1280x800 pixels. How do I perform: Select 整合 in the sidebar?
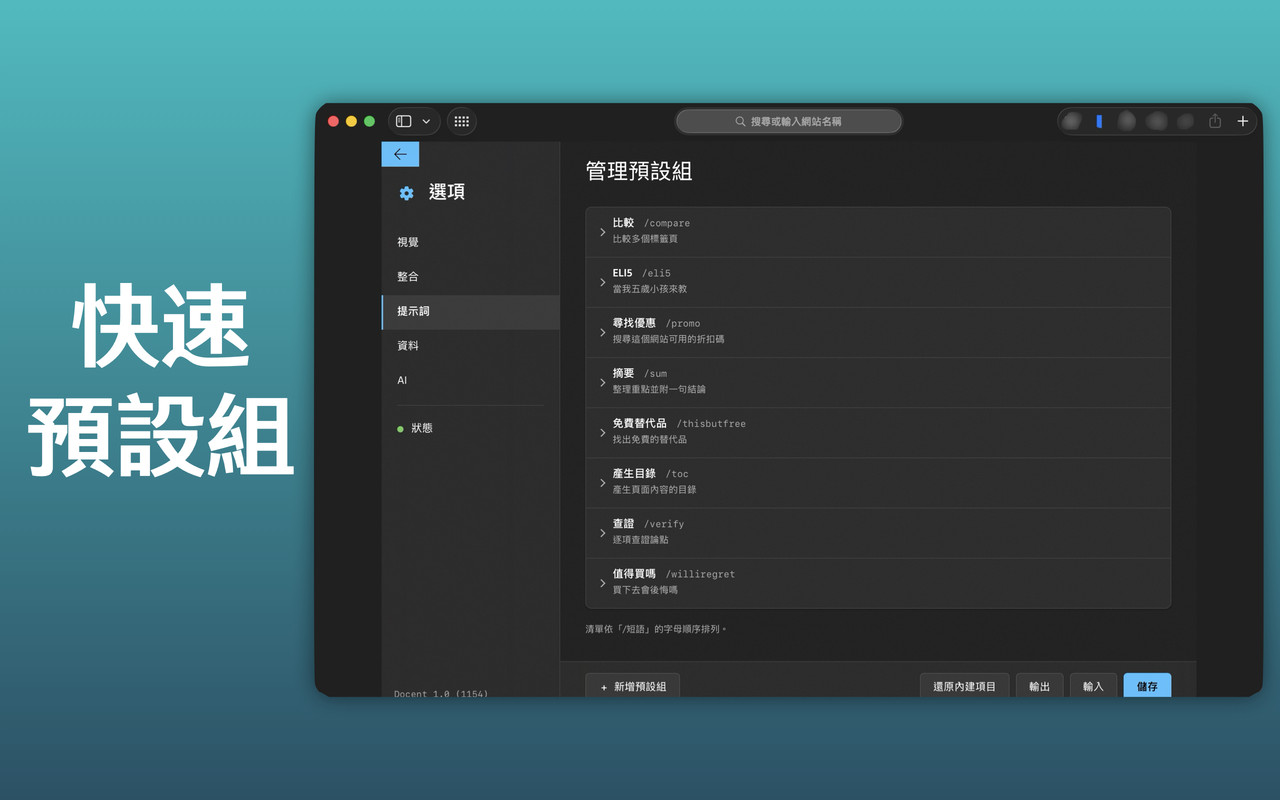click(x=470, y=277)
